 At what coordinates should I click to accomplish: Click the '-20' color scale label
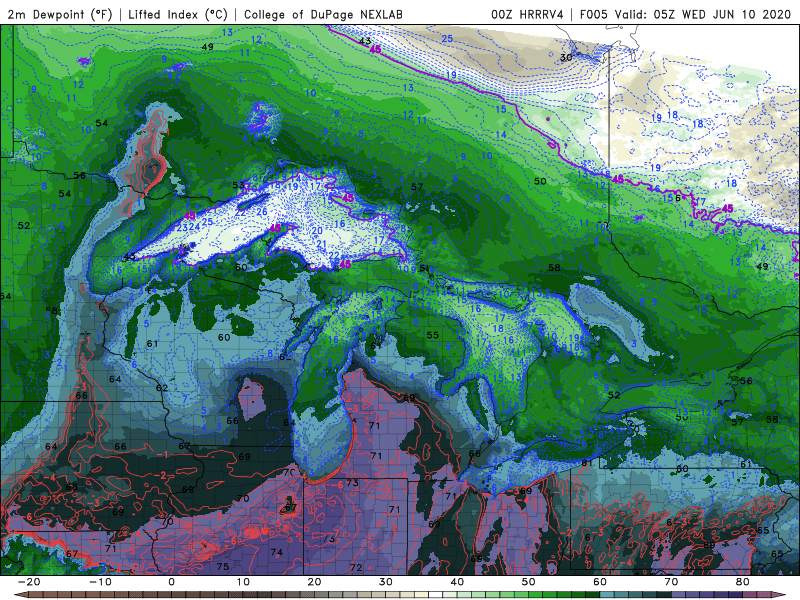[x=29, y=581]
